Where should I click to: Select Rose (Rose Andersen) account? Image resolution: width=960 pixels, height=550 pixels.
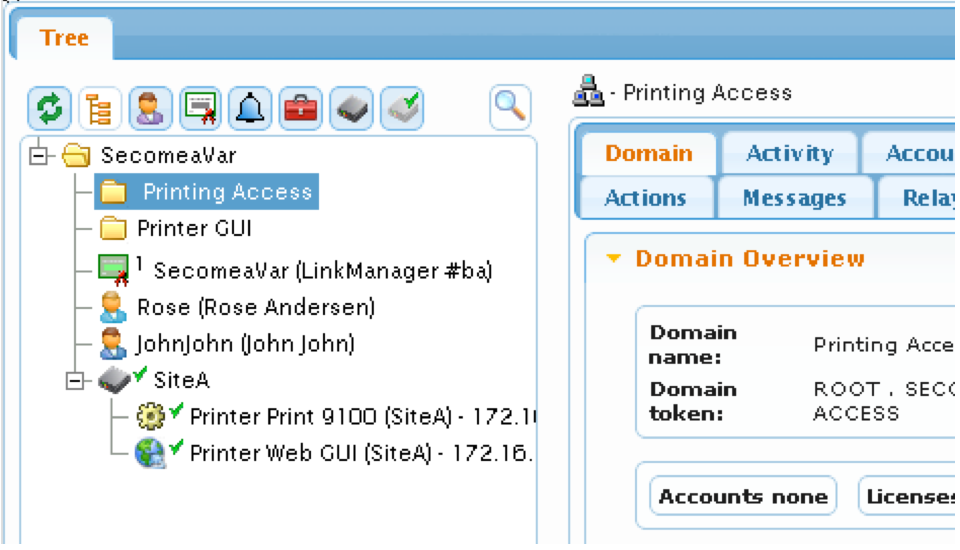[x=256, y=307]
